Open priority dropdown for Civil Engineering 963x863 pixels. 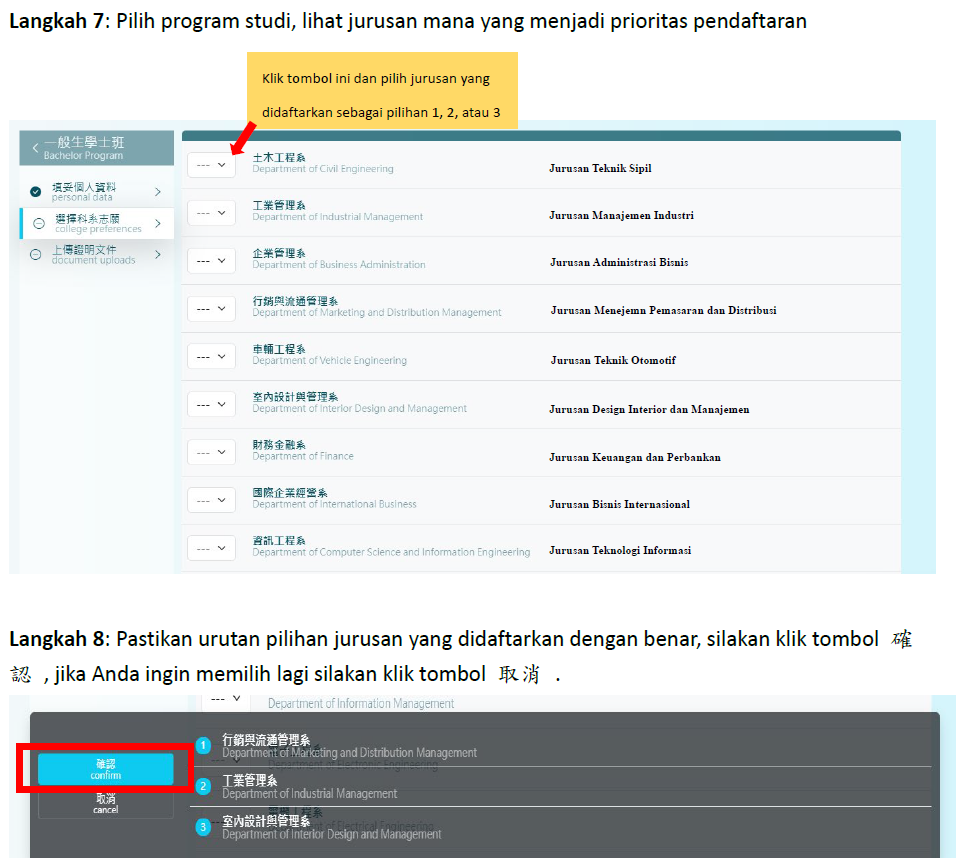(211, 165)
